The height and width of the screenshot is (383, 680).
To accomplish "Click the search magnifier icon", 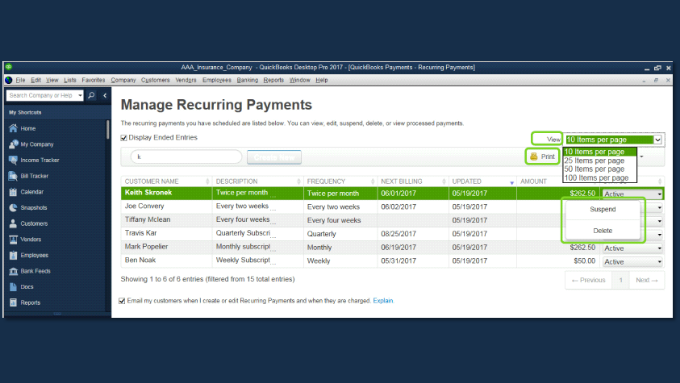I will point(92,95).
